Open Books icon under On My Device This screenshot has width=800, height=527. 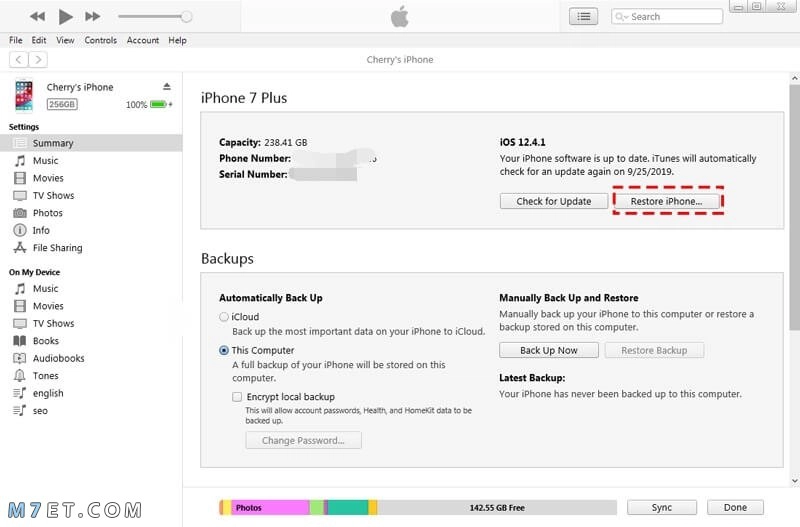[20, 341]
